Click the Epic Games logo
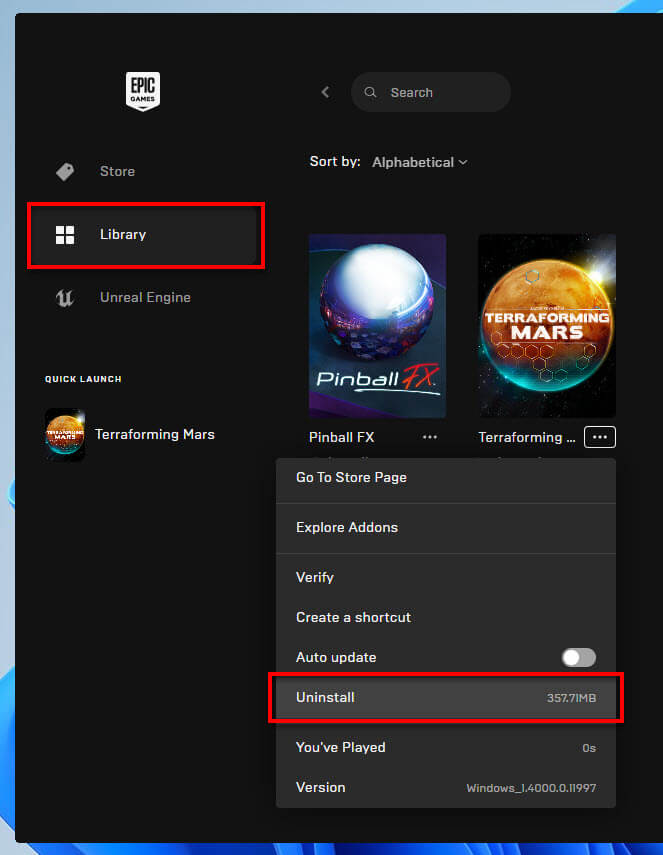The height and width of the screenshot is (855, 663). (x=143, y=92)
